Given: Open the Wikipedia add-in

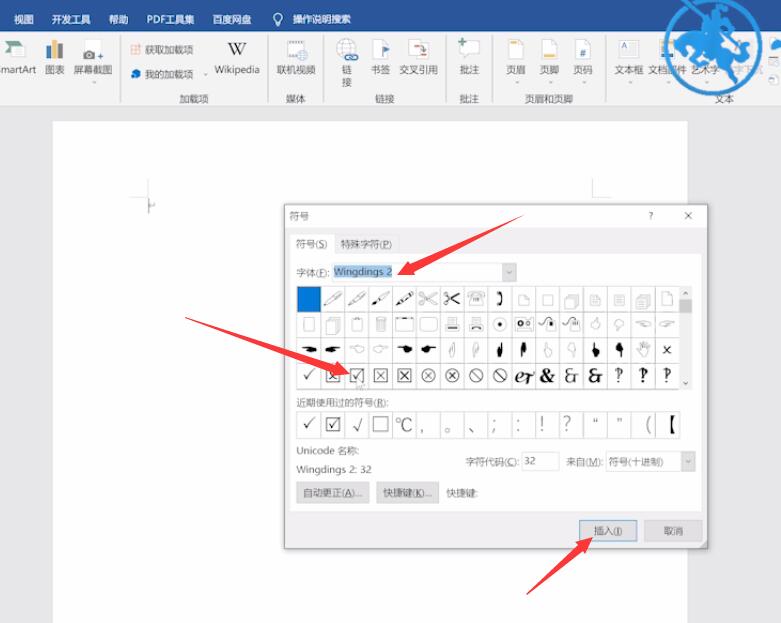Looking at the screenshot, I should (x=237, y=58).
